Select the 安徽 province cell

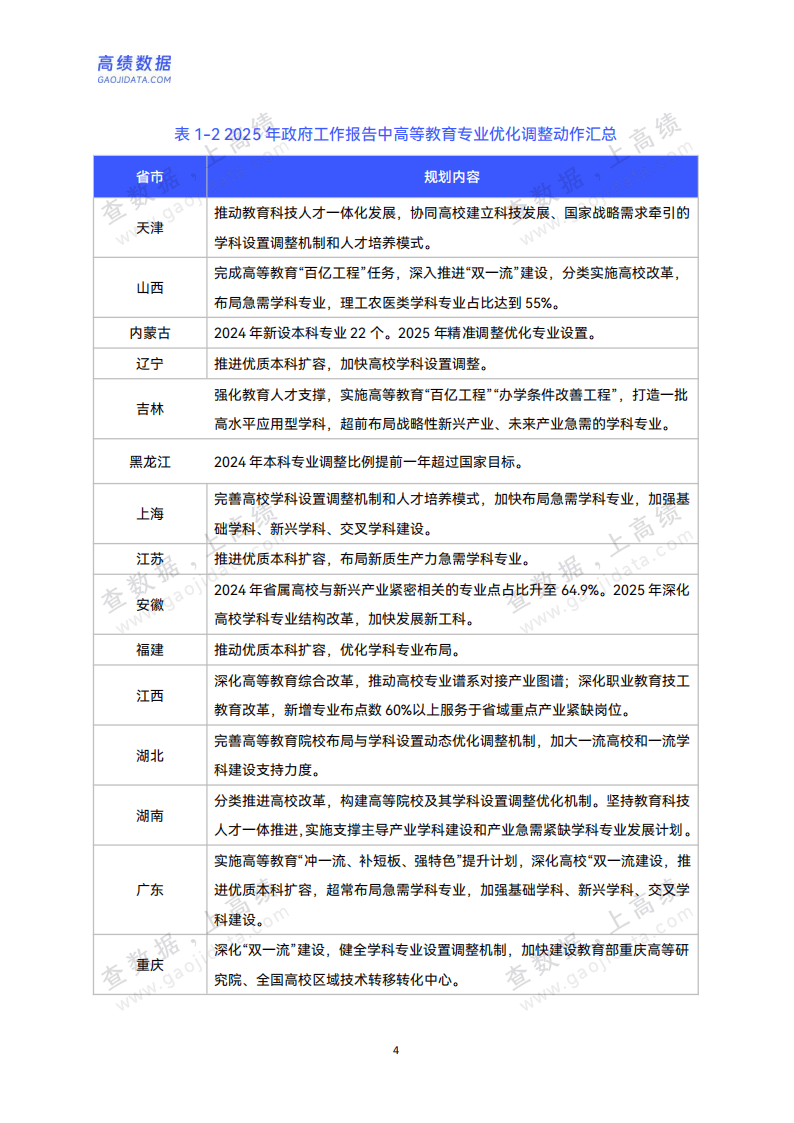[x=150, y=604]
